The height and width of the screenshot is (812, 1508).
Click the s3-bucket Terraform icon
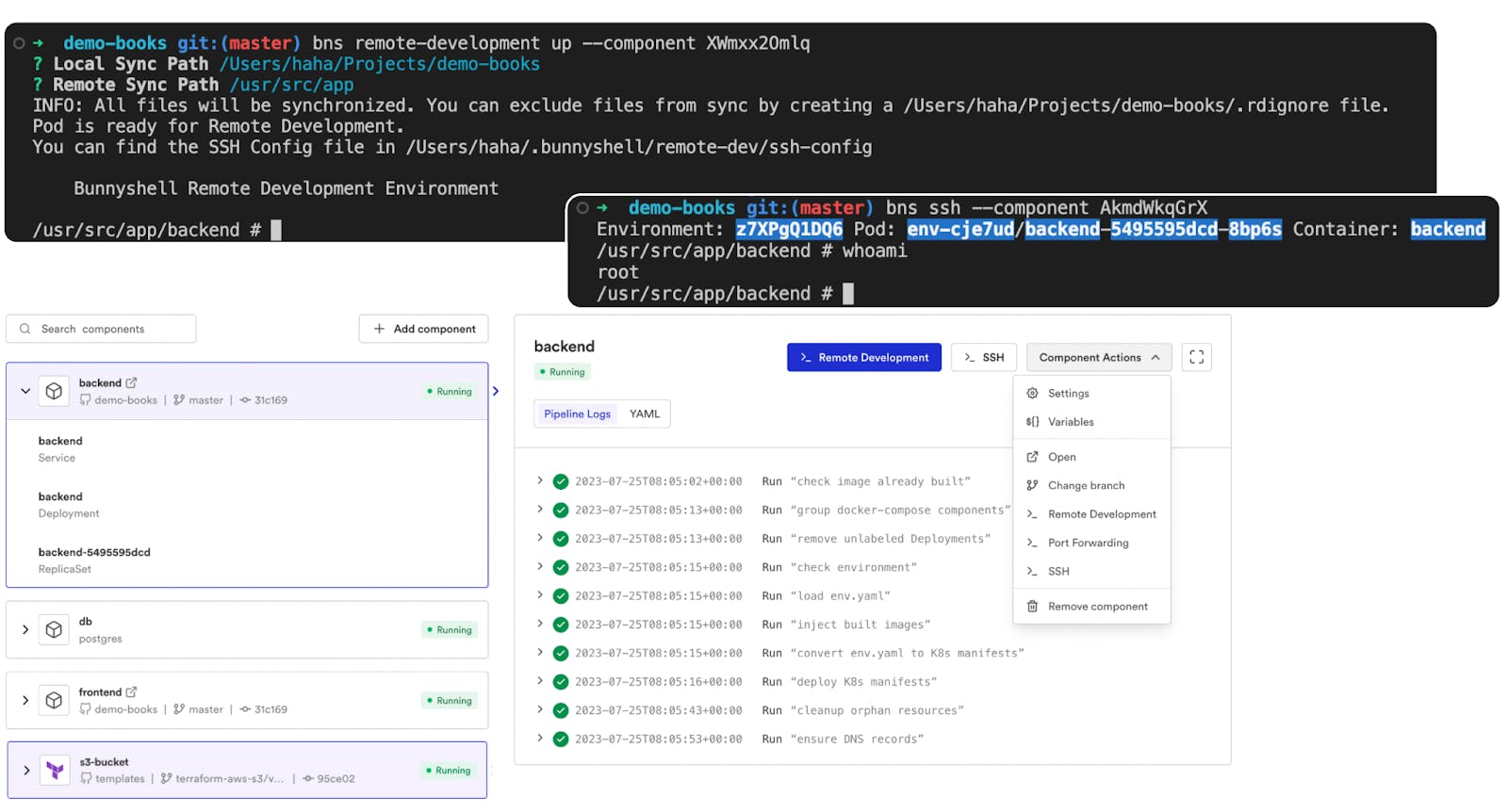pos(55,771)
